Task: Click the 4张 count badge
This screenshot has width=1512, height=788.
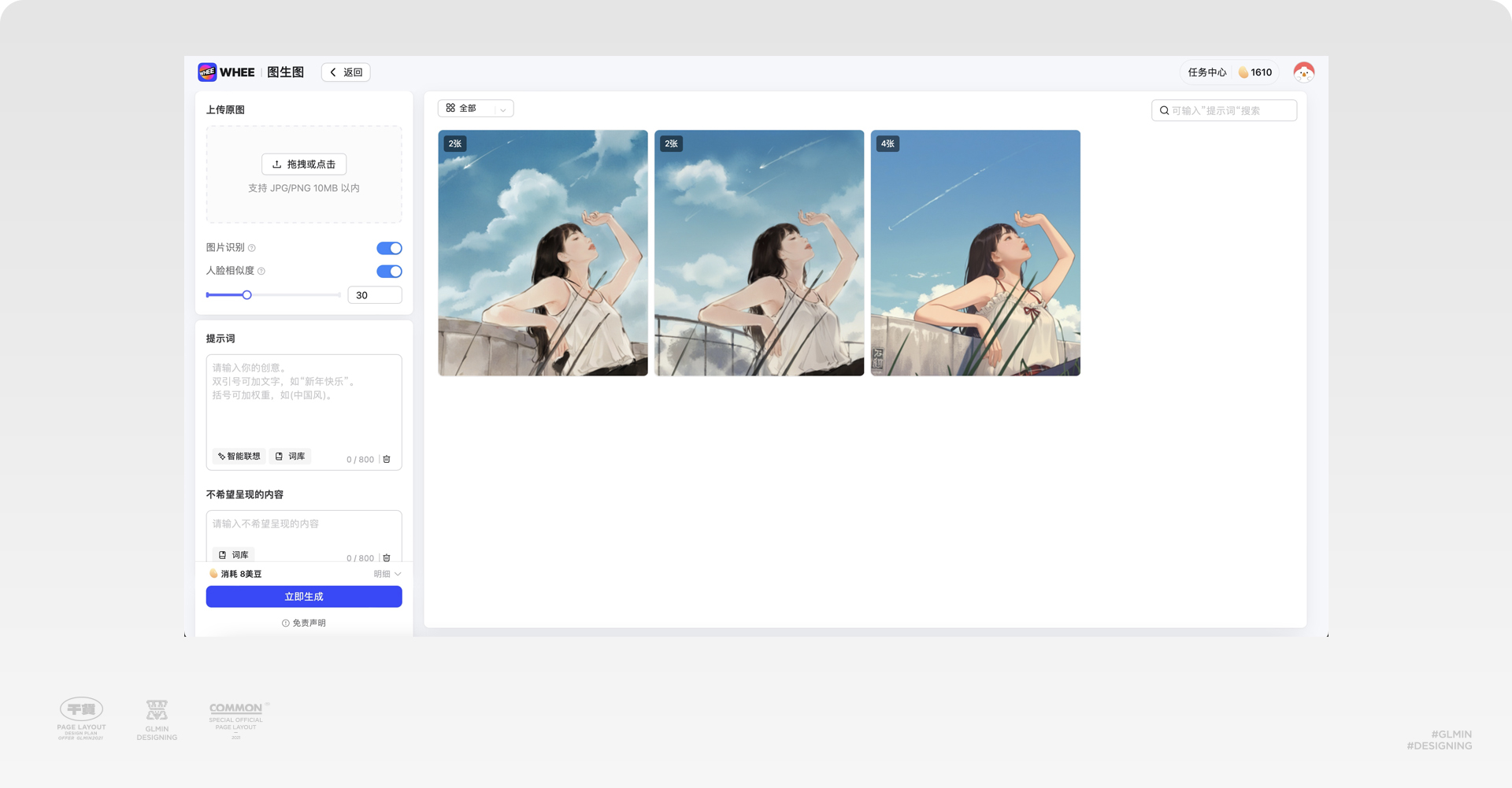Action: coord(888,144)
